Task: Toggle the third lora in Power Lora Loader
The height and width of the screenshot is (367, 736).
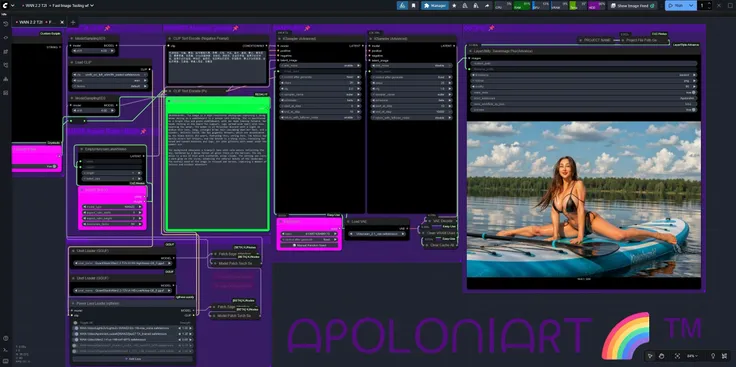Action: 76,339
